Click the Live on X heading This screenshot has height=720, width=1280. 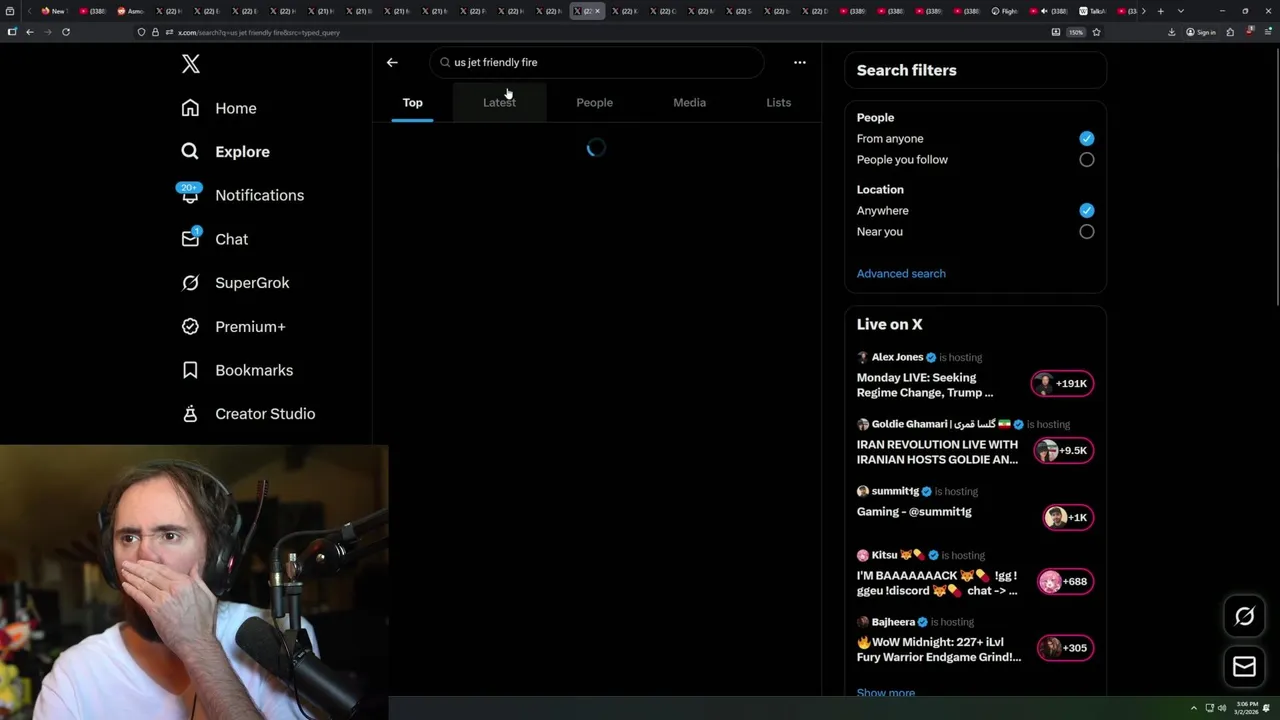tap(890, 324)
